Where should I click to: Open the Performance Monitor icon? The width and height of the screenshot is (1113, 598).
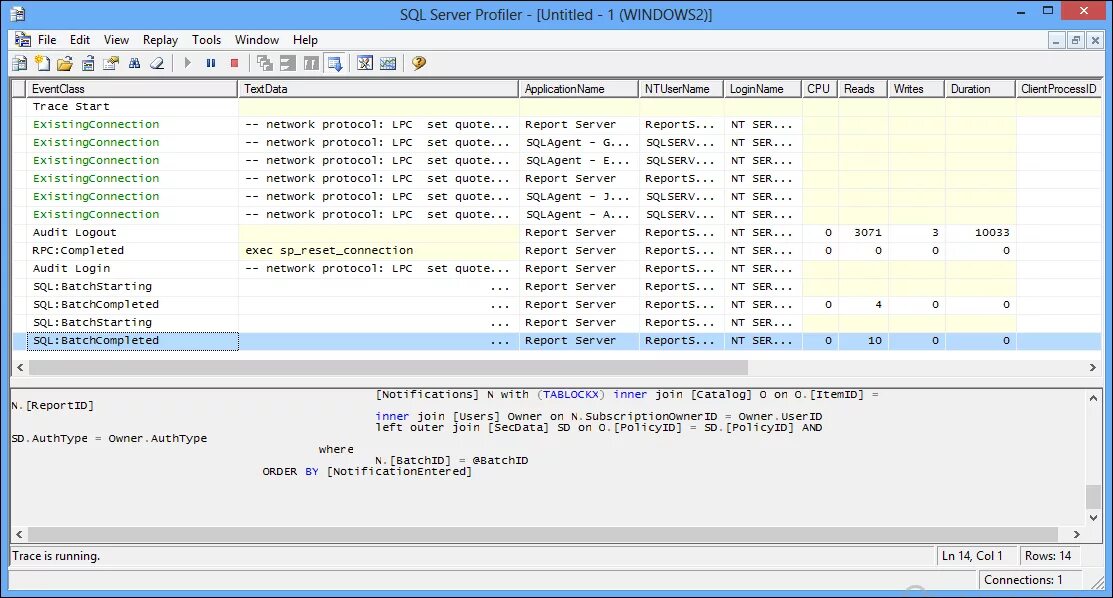point(388,63)
